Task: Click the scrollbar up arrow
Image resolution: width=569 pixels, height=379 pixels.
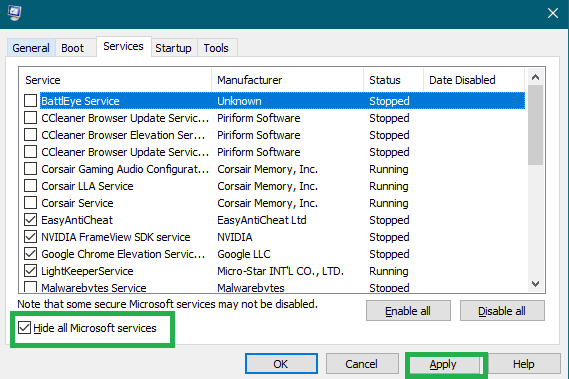Action: tap(535, 77)
